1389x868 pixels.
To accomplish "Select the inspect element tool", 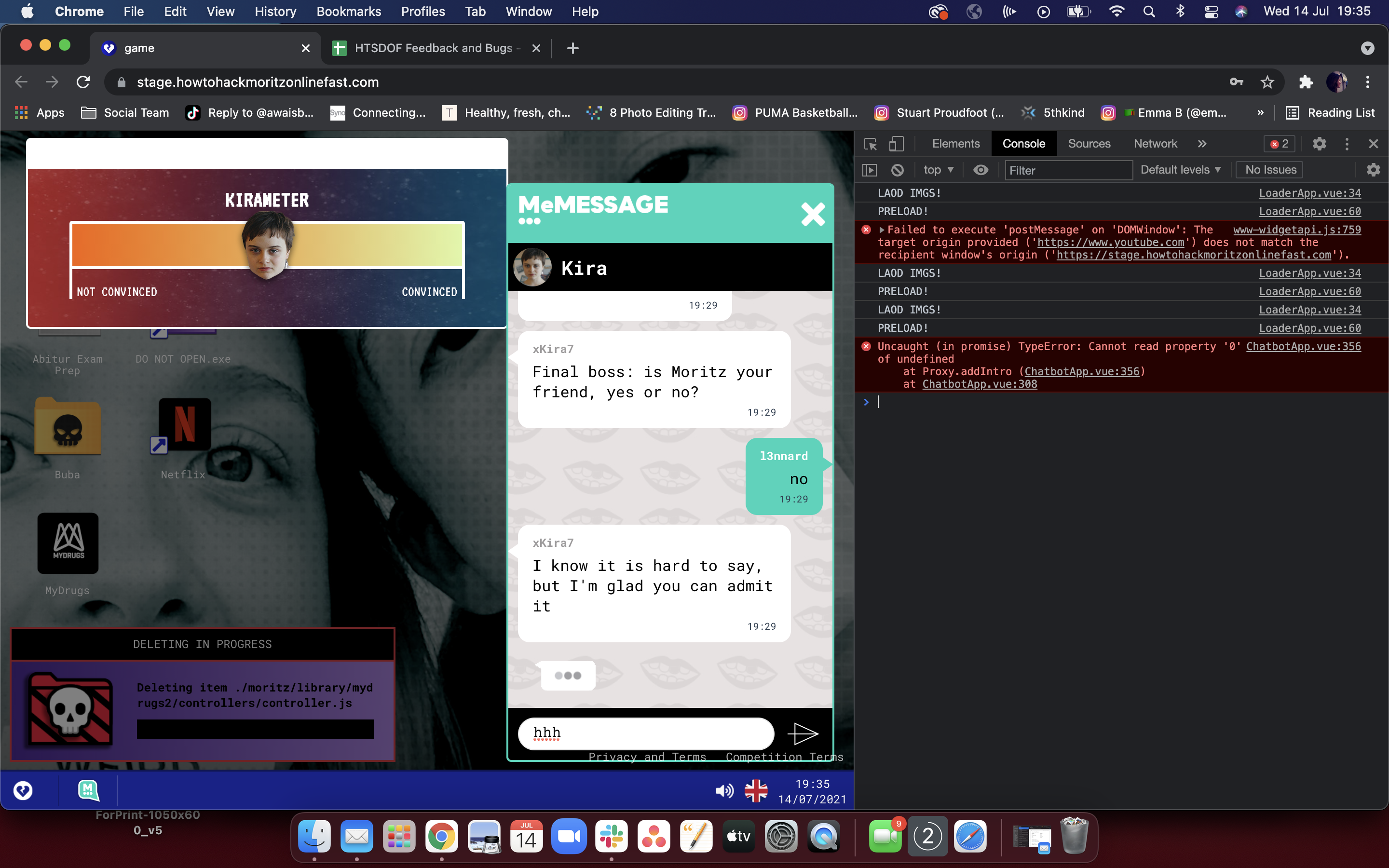I will coord(870,144).
